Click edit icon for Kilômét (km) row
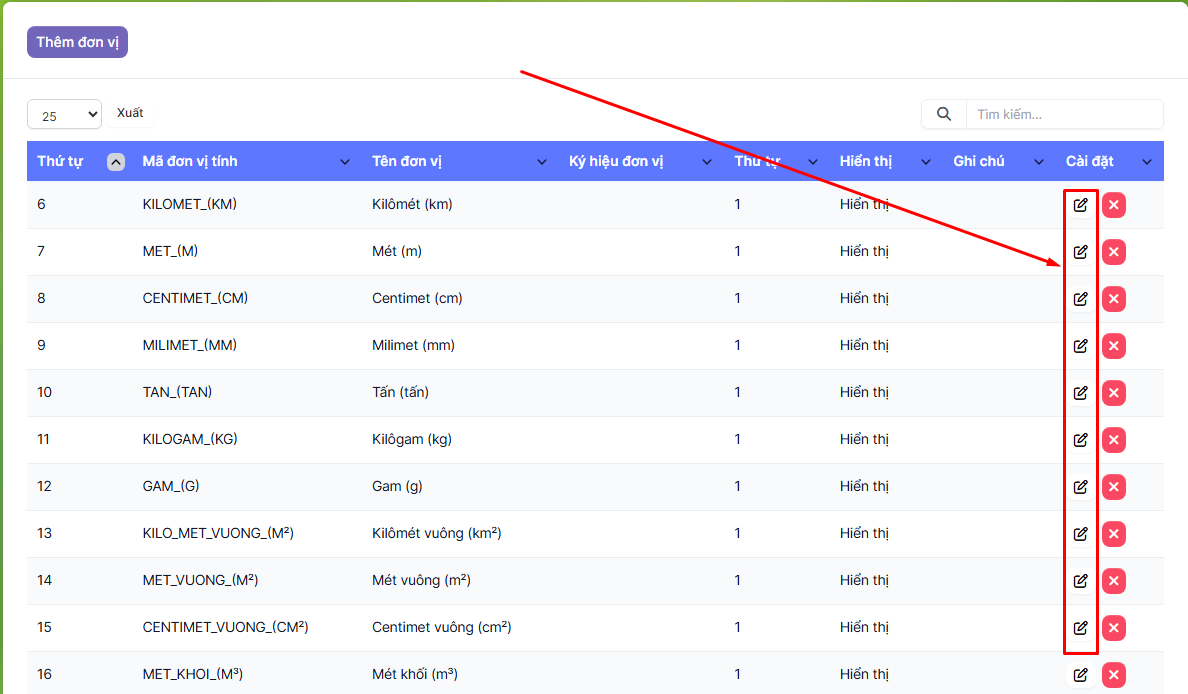This screenshot has width=1188, height=694. pyautogui.click(x=1080, y=205)
